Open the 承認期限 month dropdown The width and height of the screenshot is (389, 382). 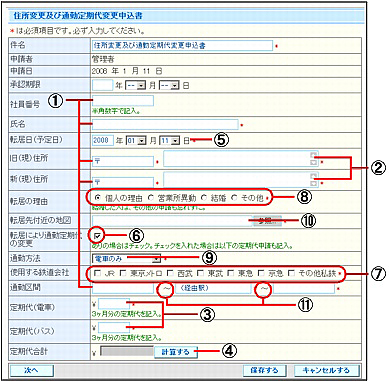pos(136,86)
